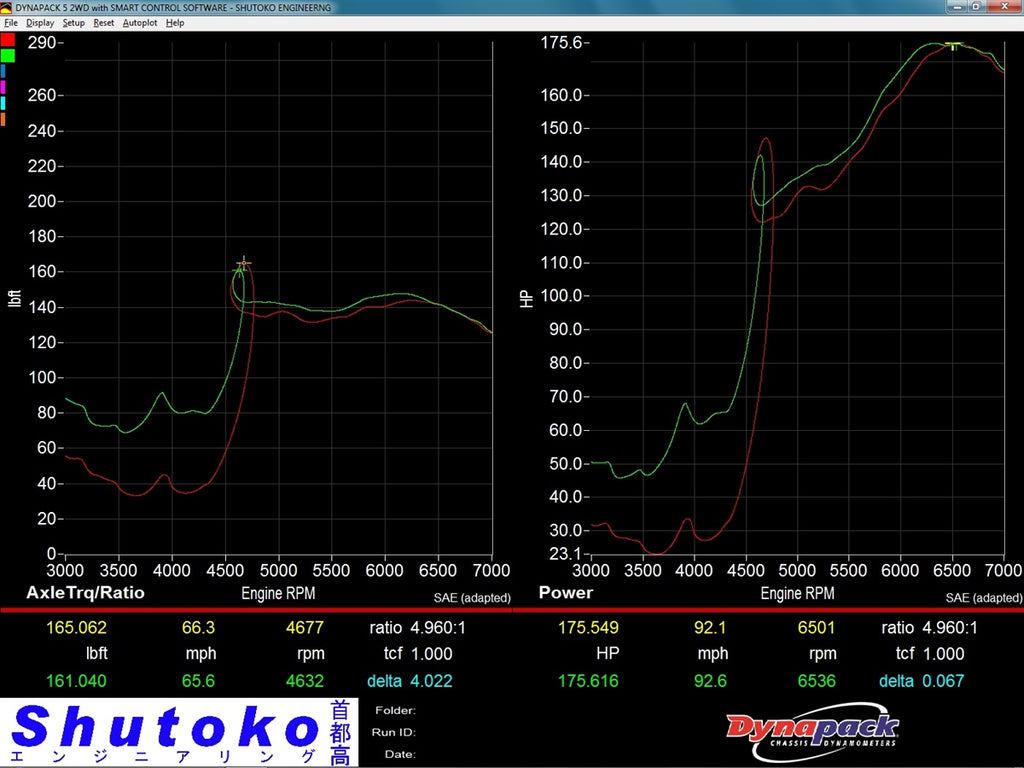Open the Reset menu
1024x768 pixels.
(103, 23)
